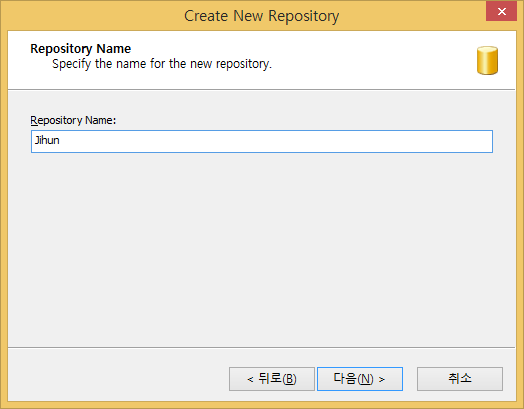Click the 'Repository Name:' field label

click(73, 120)
